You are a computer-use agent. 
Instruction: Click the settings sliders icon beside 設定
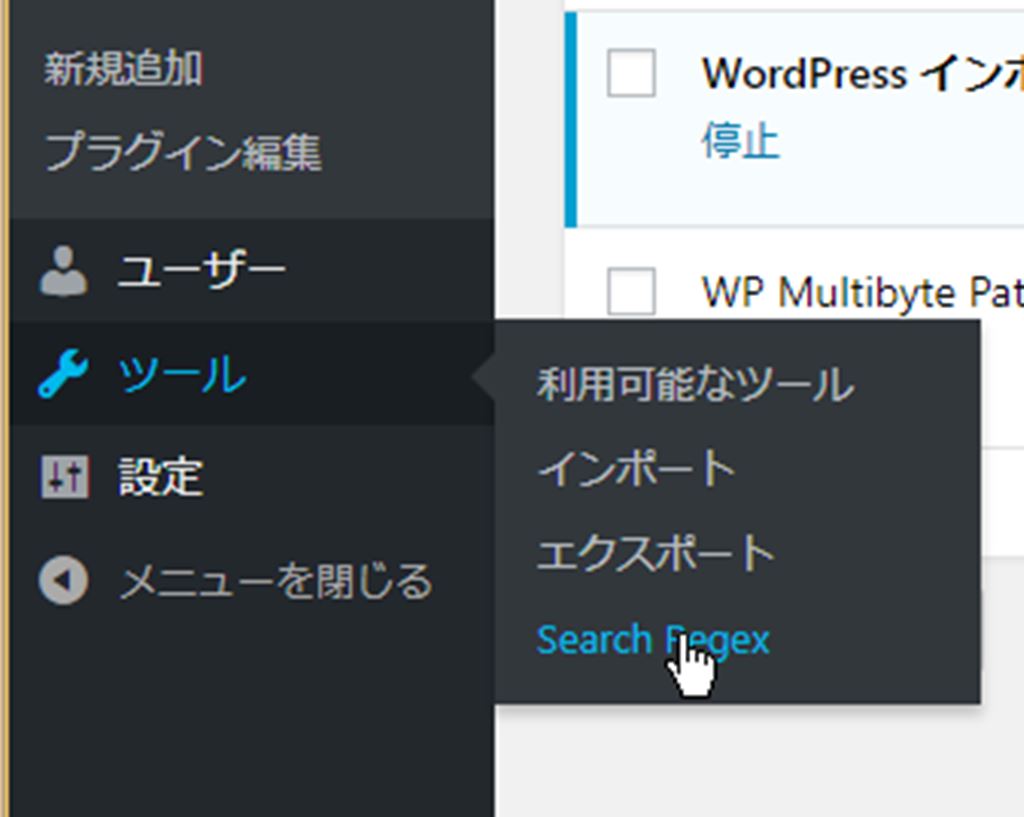tap(64, 477)
